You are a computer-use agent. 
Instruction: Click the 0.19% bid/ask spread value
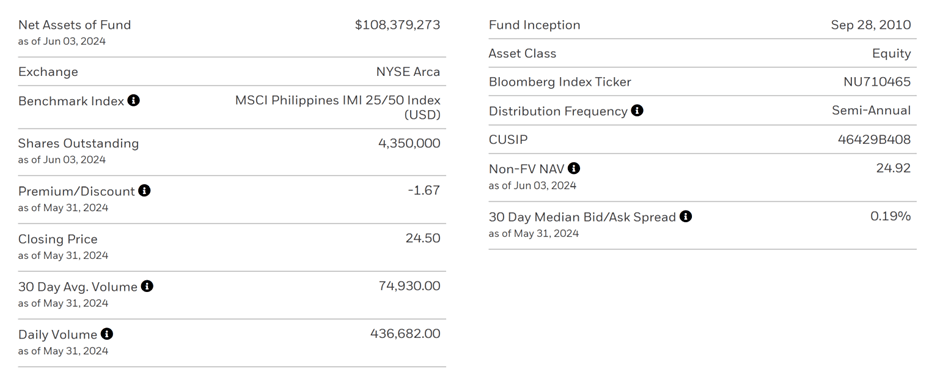tap(890, 216)
